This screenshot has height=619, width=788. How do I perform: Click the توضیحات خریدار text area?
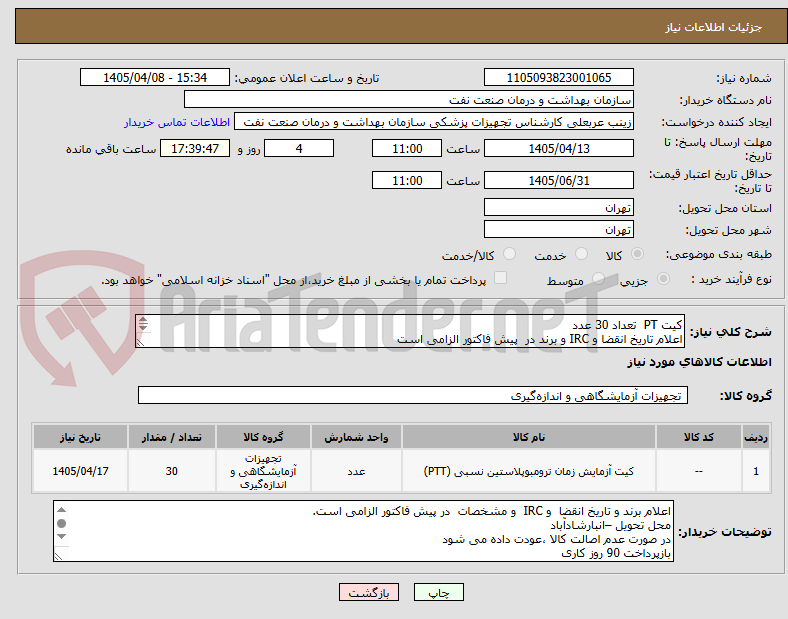(363, 531)
